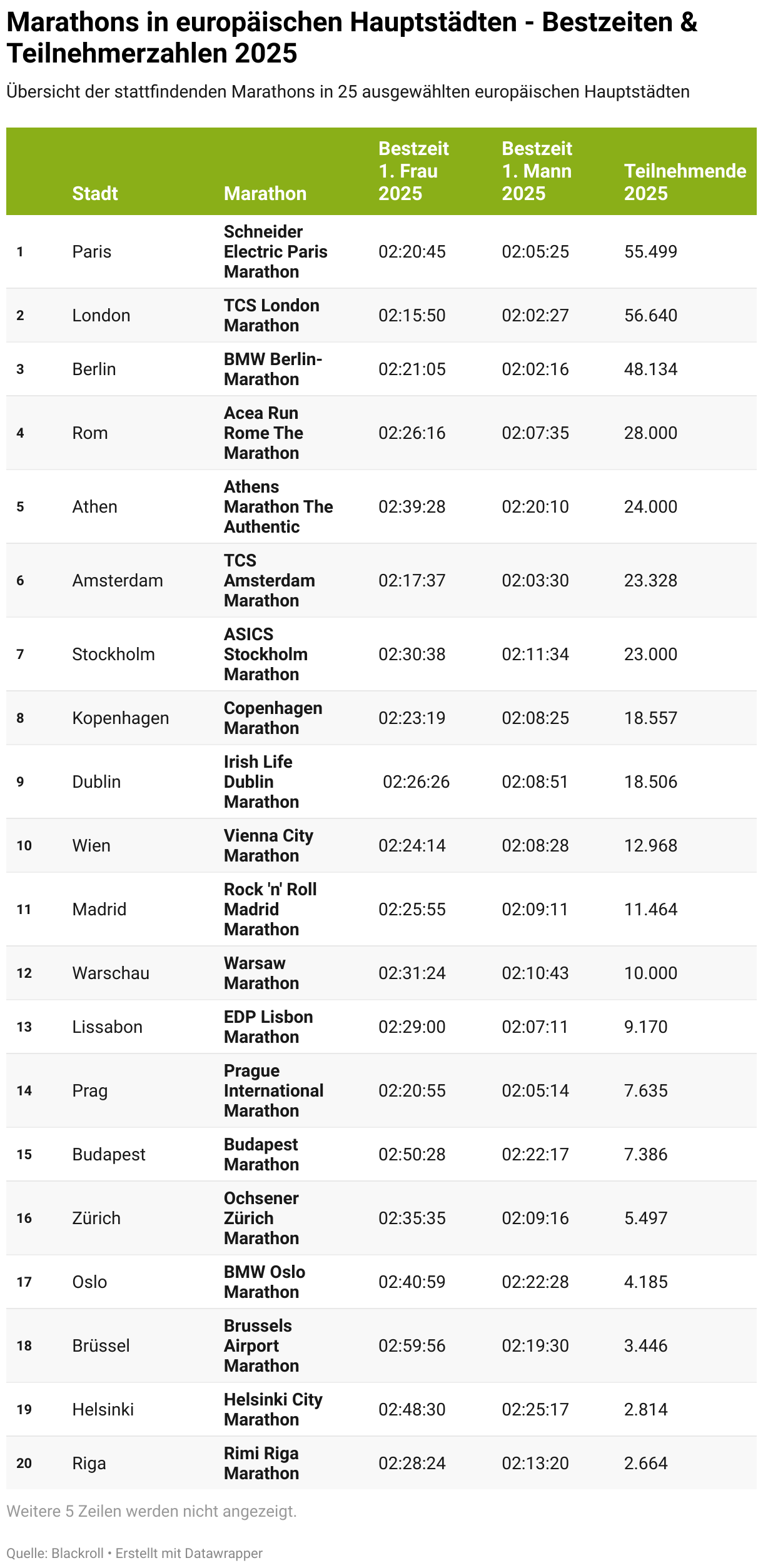Image resolution: width=763 pixels, height=1568 pixels.
Task: Click the chart title heading
Action: click(x=351, y=38)
